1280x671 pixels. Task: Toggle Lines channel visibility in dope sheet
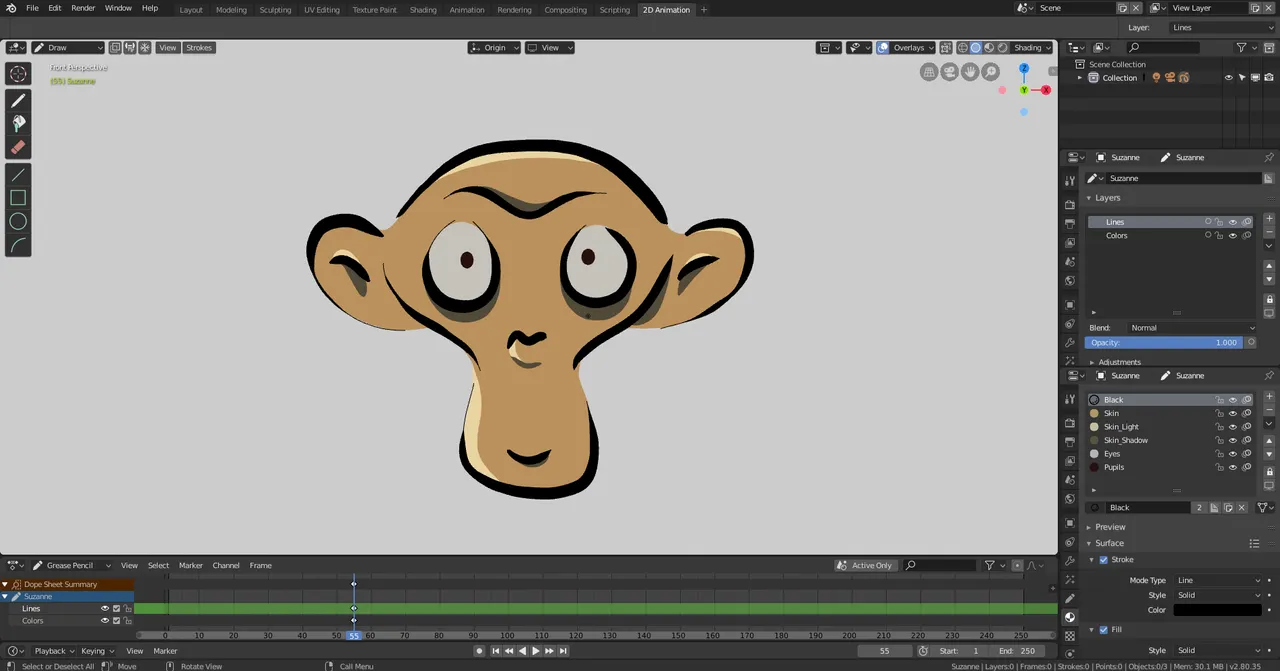(x=105, y=608)
